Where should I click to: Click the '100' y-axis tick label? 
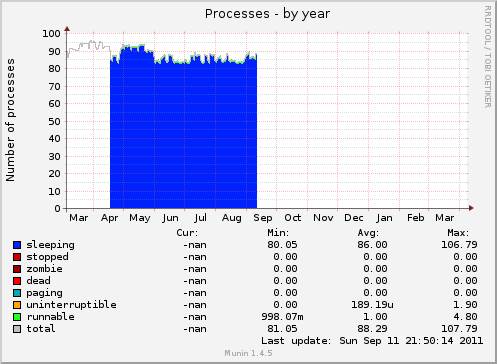51,34
